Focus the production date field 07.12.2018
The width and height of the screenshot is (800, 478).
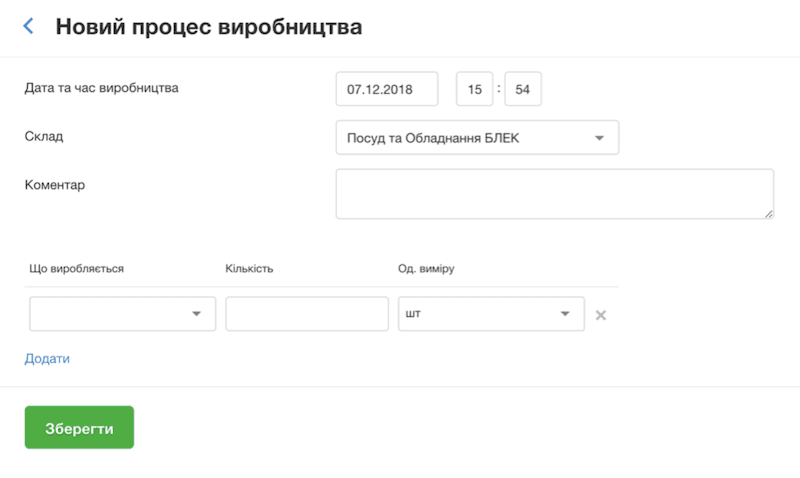coord(387,89)
